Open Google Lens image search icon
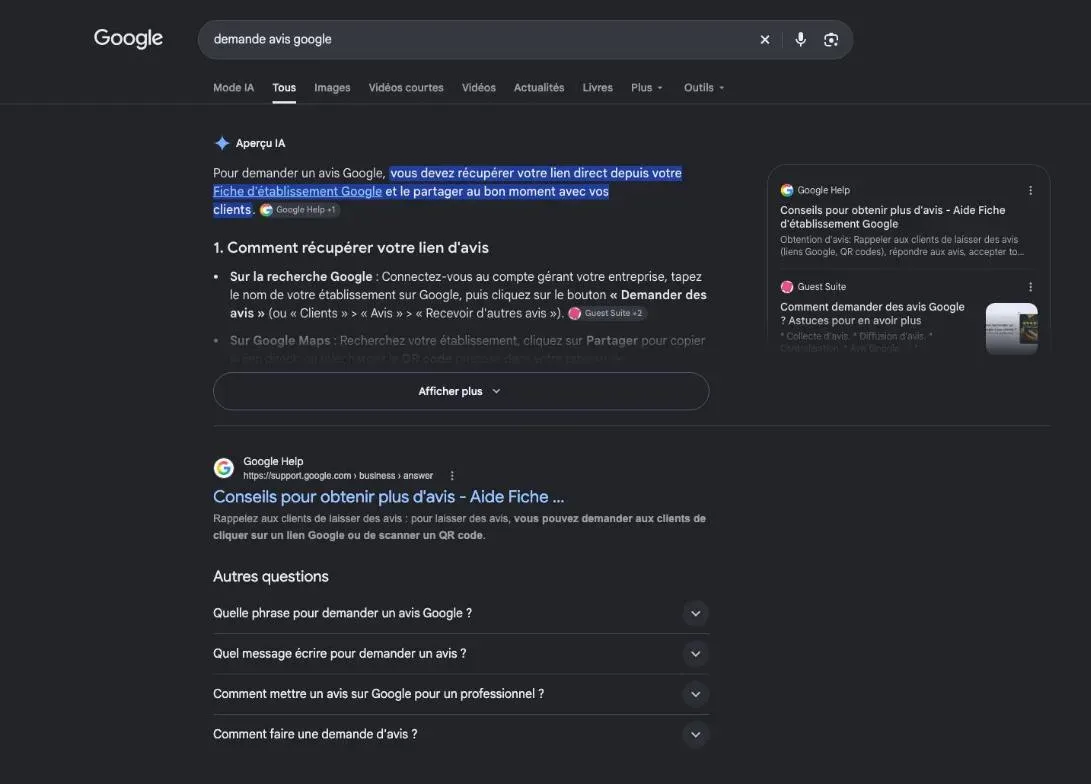1091x784 pixels. coord(831,40)
